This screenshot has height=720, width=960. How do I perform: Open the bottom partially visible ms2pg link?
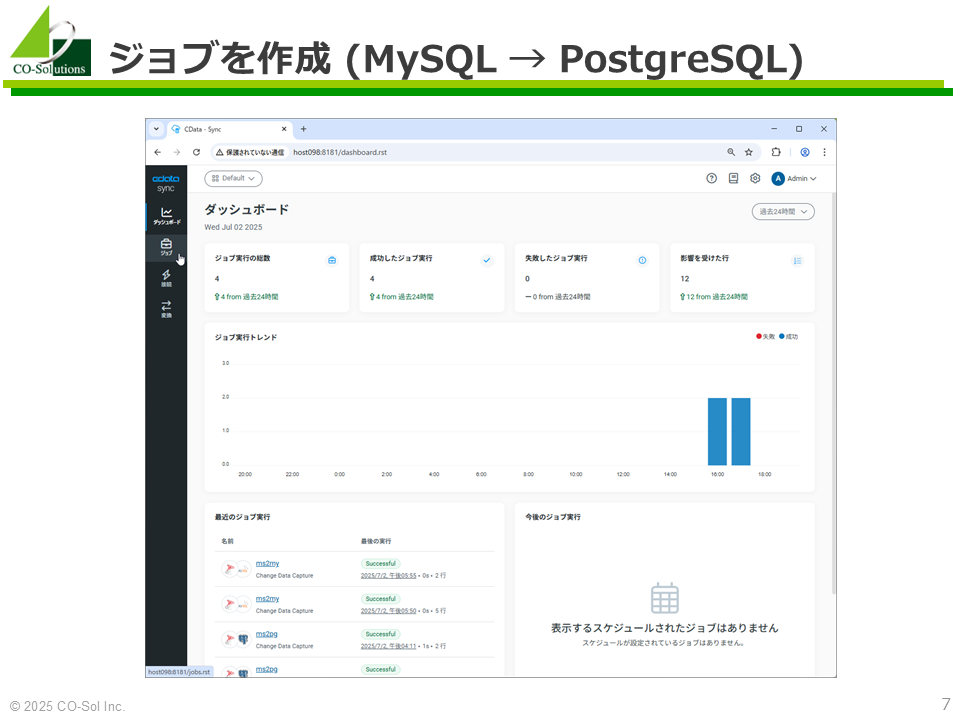click(267, 669)
